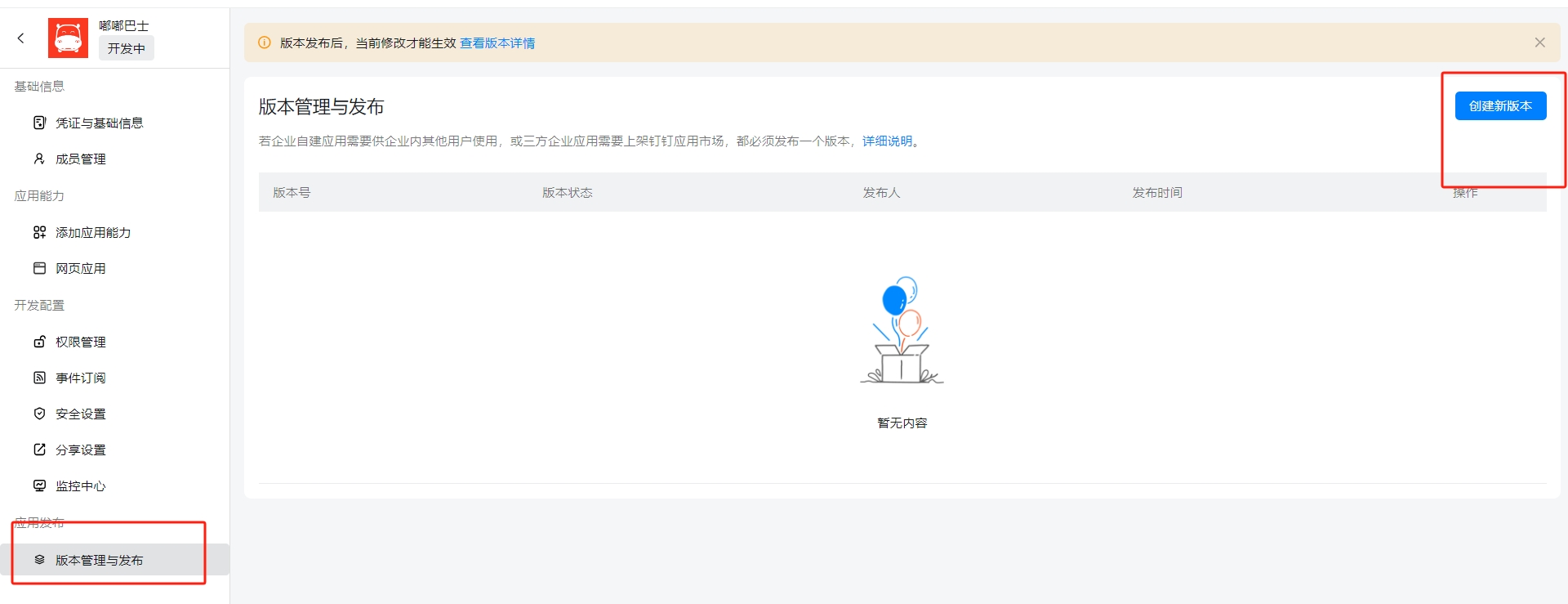The width and height of the screenshot is (1568, 604).
Task: Click the balloon box empty illustration
Action: [x=902, y=330]
